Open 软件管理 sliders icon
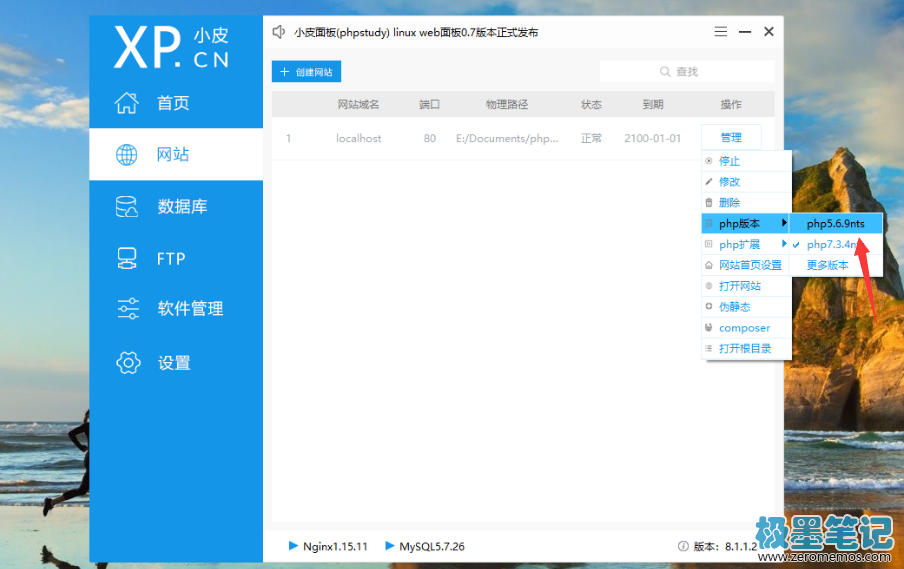Viewport: 904px width, 569px height. click(127, 309)
